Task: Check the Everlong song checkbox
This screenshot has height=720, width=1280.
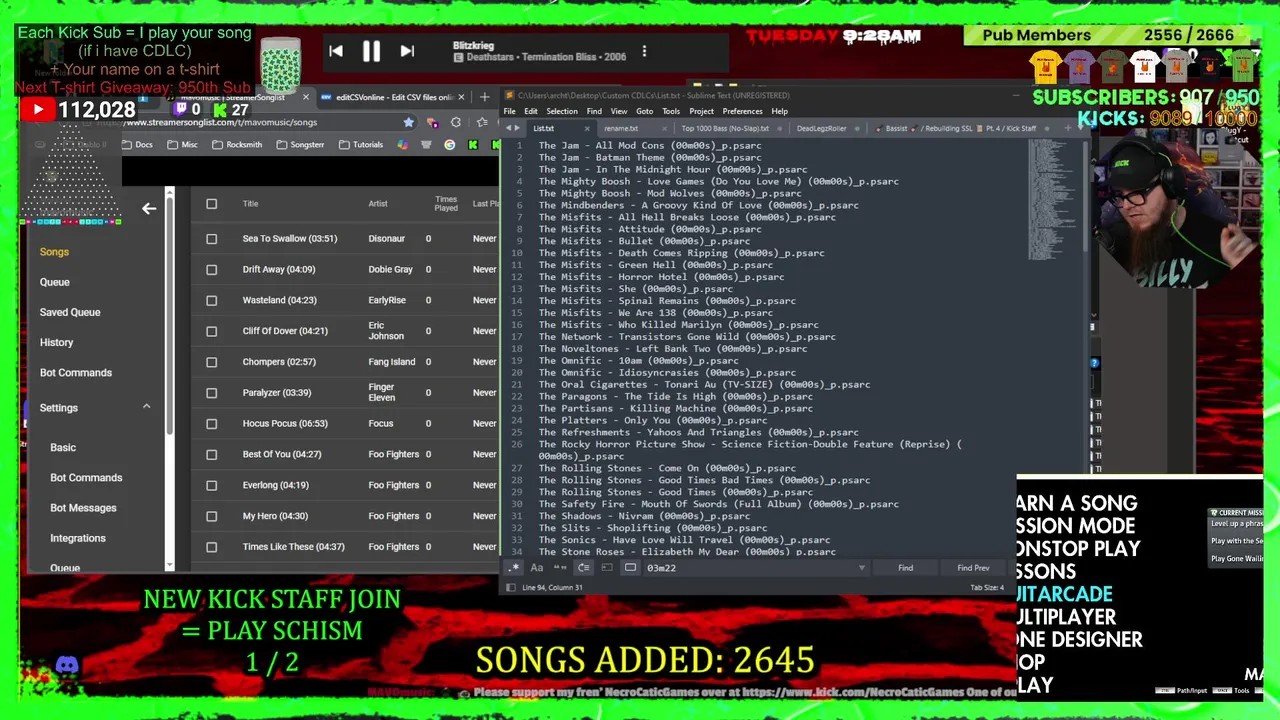Action: [x=211, y=485]
